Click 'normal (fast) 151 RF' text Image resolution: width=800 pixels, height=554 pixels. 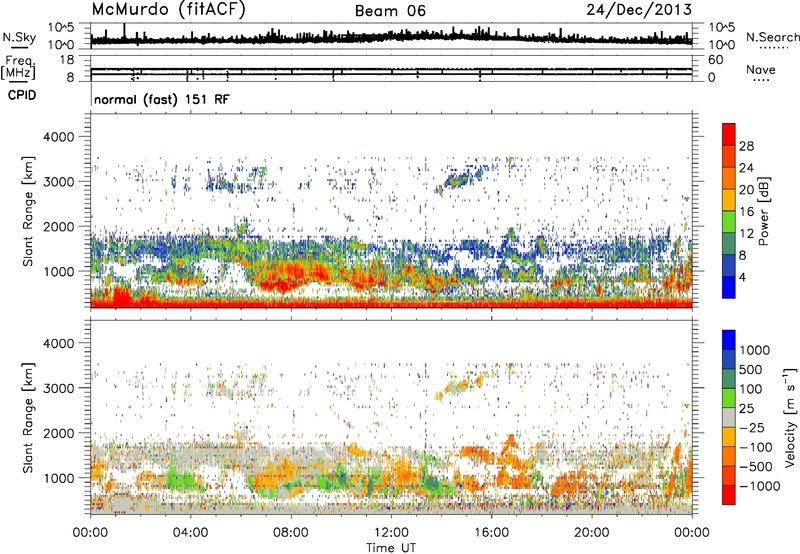click(162, 99)
